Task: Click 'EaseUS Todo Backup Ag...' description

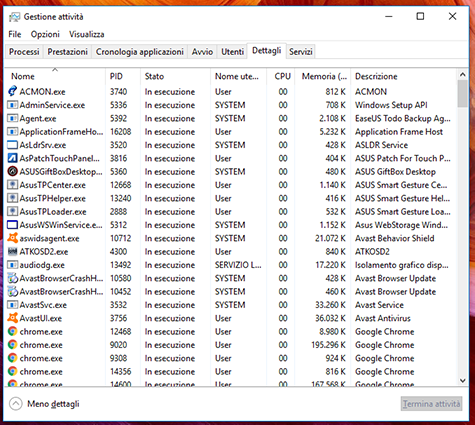Action: (403, 118)
